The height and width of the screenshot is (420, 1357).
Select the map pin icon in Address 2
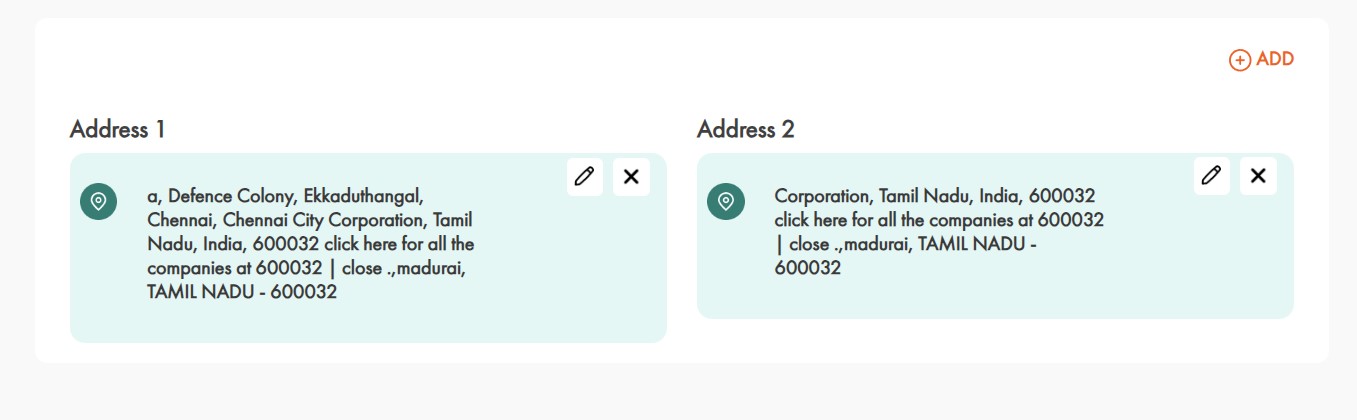[726, 201]
